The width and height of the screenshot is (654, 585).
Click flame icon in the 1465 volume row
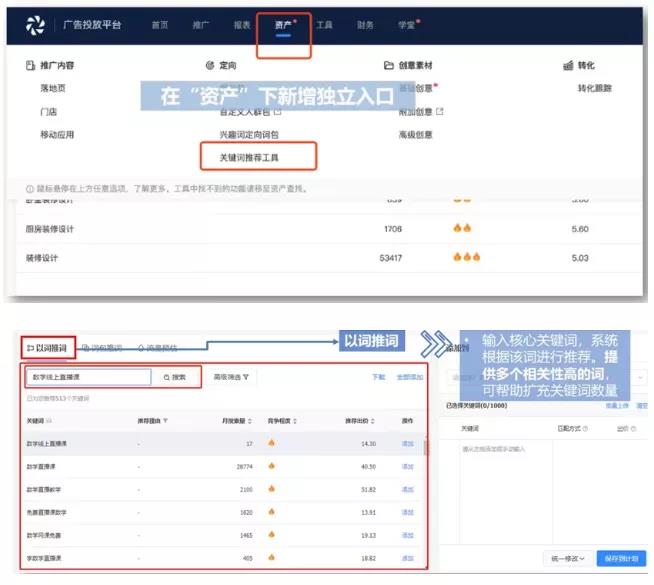pyautogui.click(x=272, y=534)
